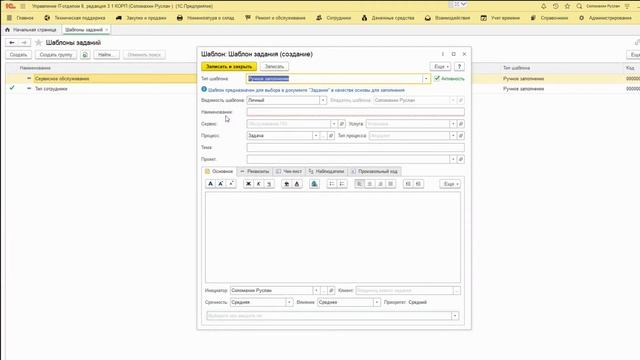Switch to the Наблюдатели tab
The image size is (640, 360).
pos(326,171)
